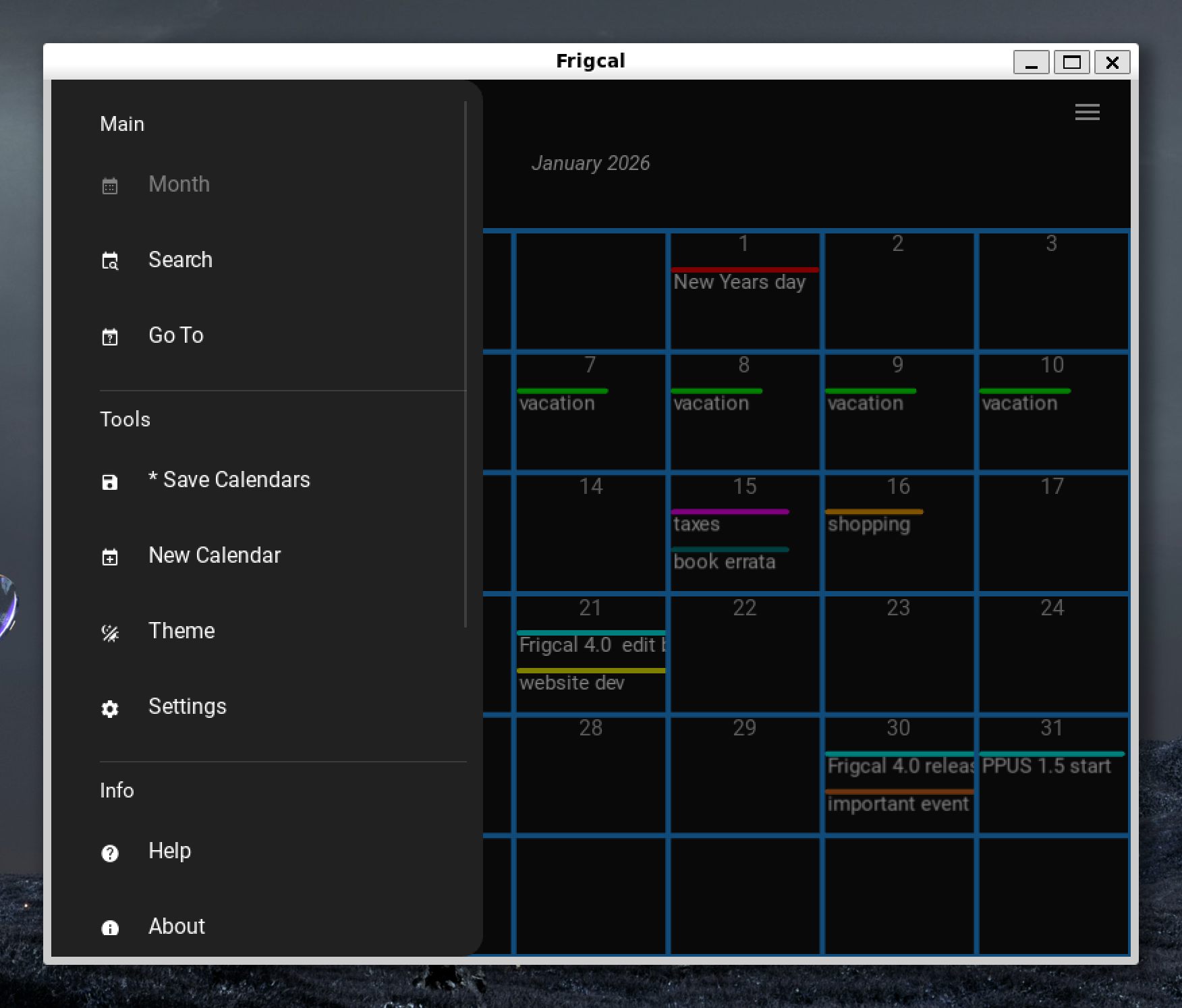Screen dimensions: 1182x1008
Task: Open Settings via the gear icon
Action: 110,708
